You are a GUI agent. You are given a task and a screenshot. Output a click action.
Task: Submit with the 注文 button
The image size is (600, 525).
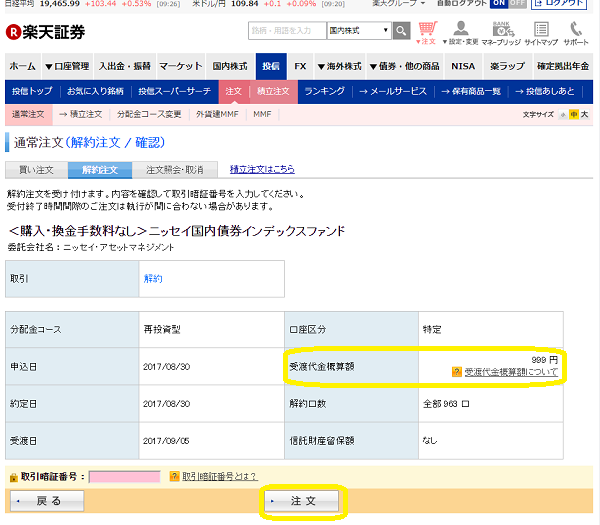(302, 501)
